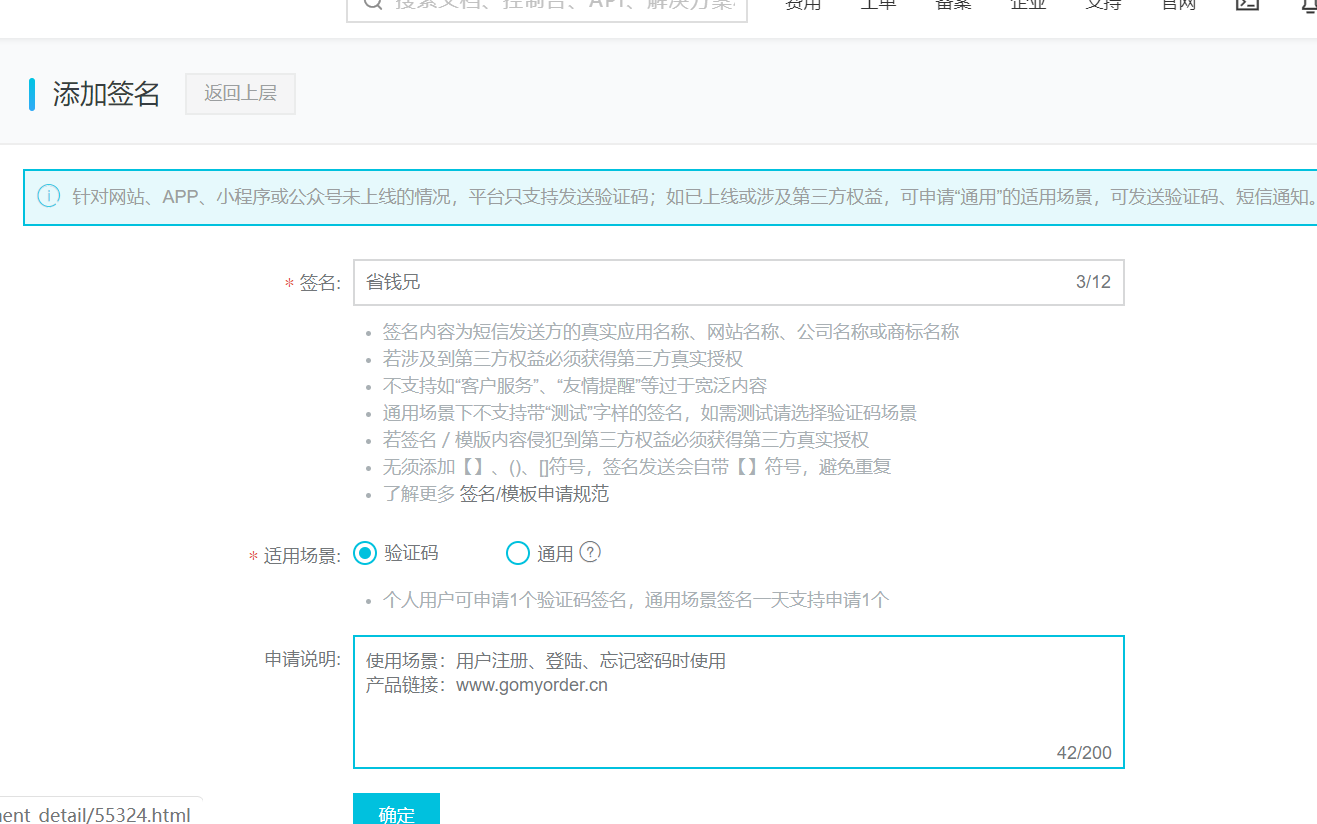Click the 申请说明 field label
Viewport: 1317px width, 824px height.
302,659
